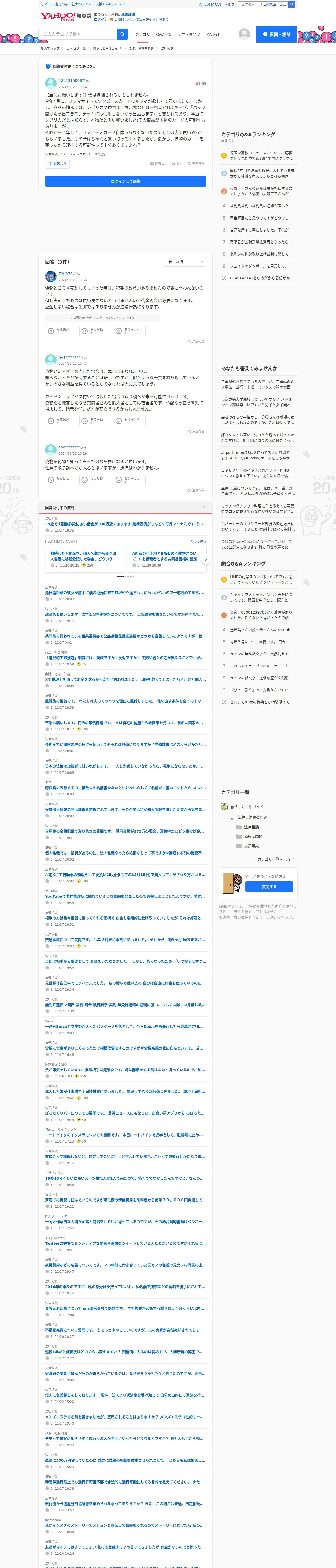Toggle なるほど reaction on TAKA76's answer
Screen dimensions: 336x1568
61,331
